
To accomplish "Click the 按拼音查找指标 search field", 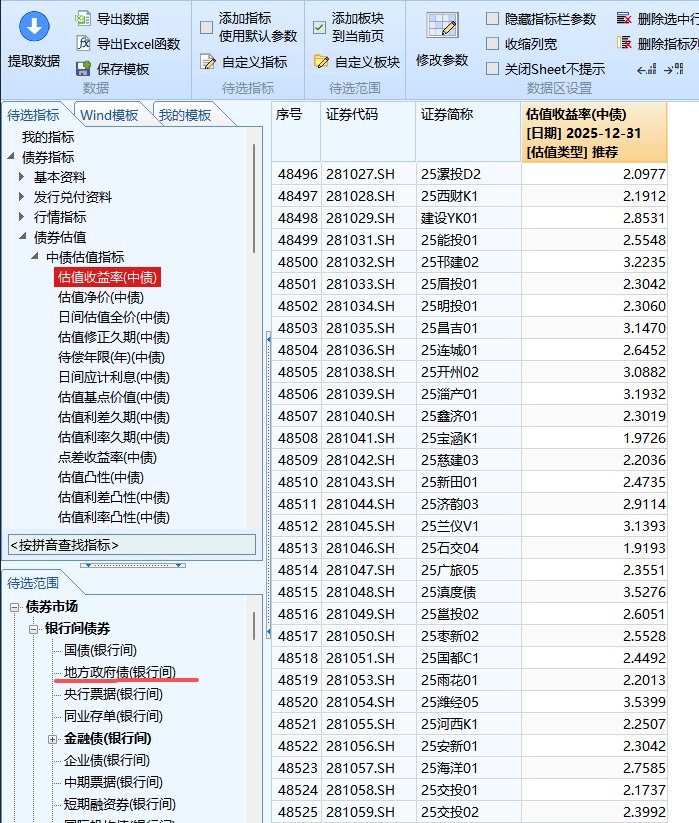I will pyautogui.click(x=131, y=545).
